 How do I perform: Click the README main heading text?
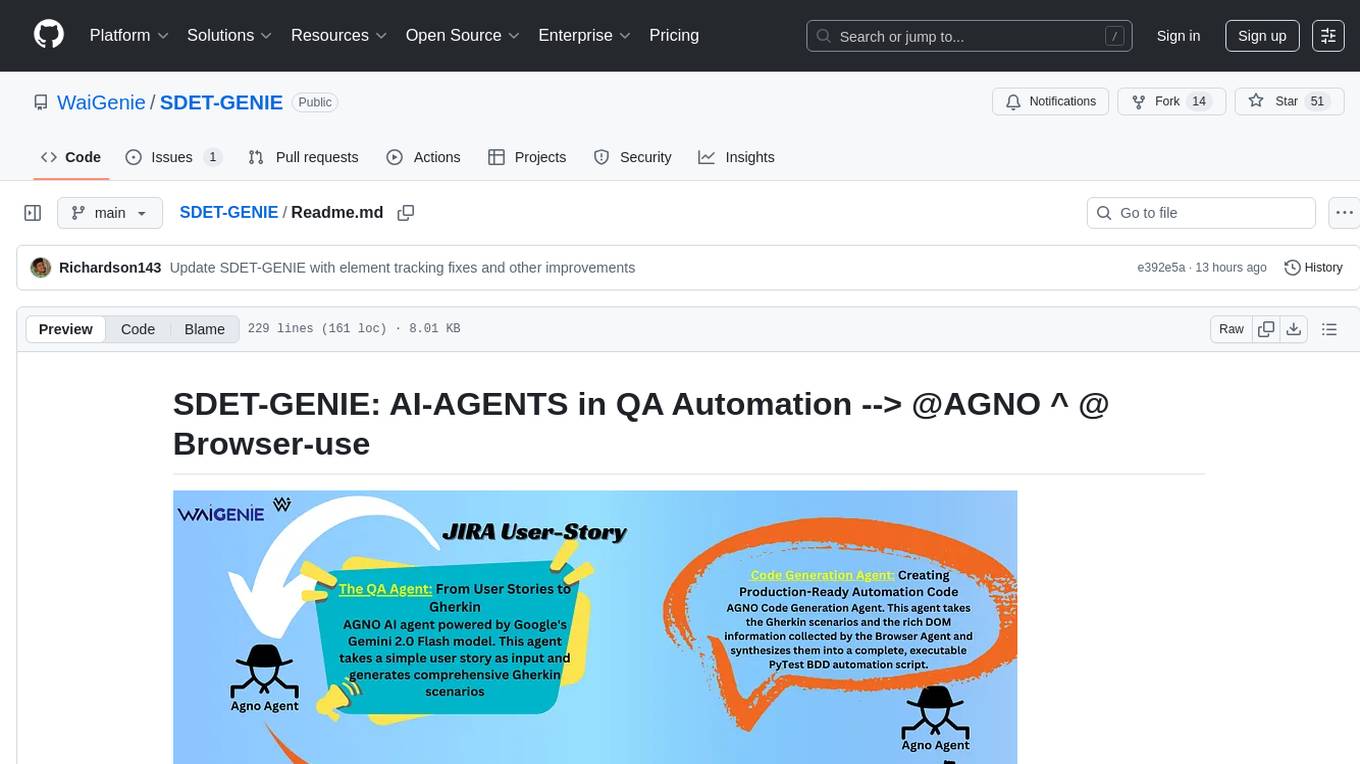(641, 423)
